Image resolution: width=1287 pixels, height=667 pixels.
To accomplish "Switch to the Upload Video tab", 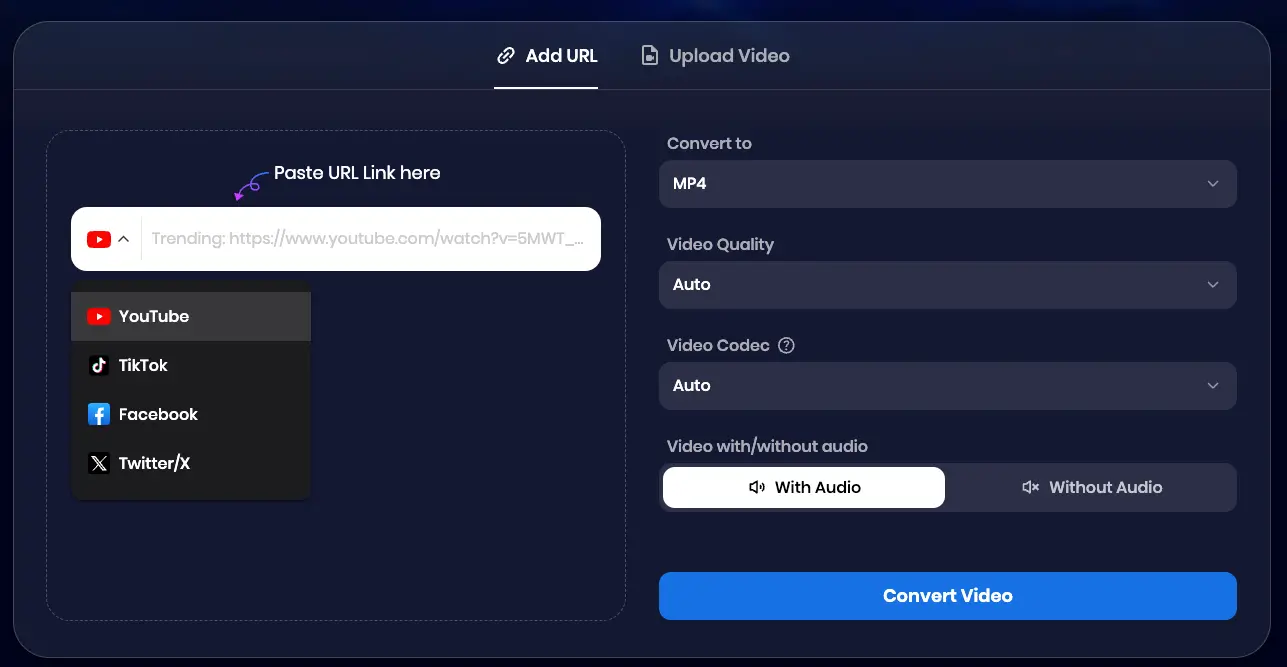I will [715, 56].
